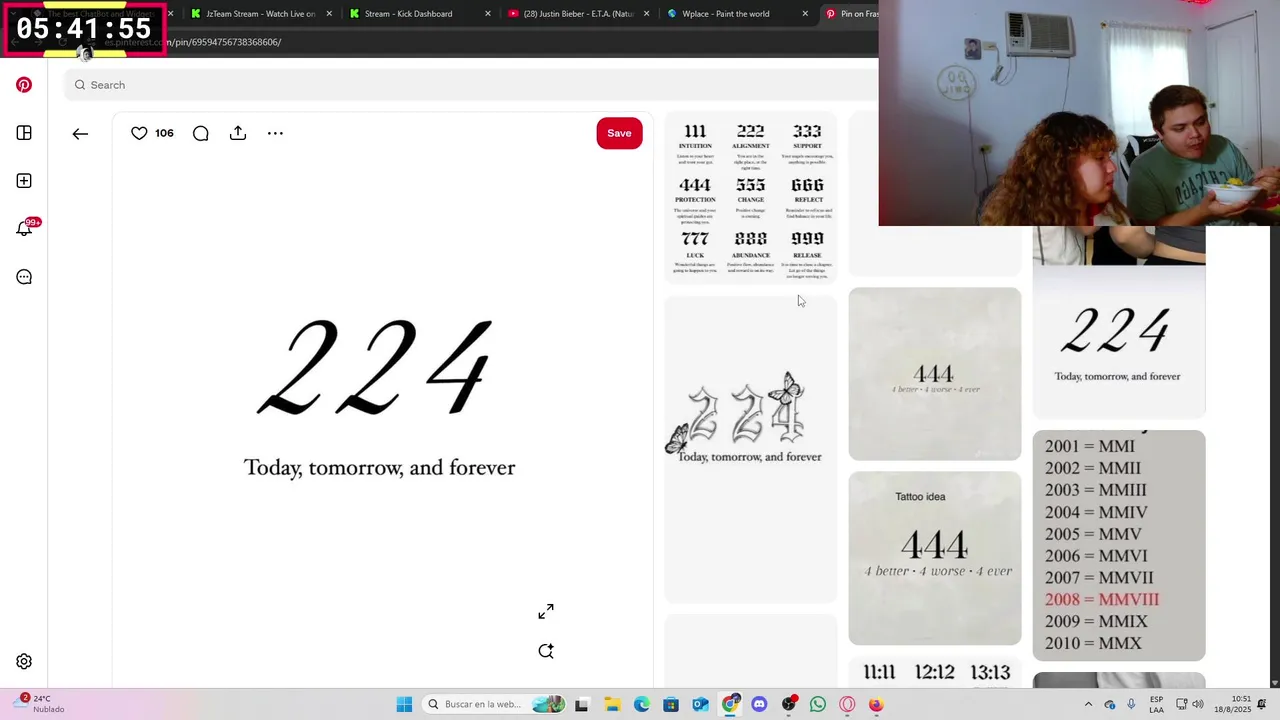The image size is (1280, 720).
Task: Close the JzTeam Stream tab
Action: pos(329,14)
